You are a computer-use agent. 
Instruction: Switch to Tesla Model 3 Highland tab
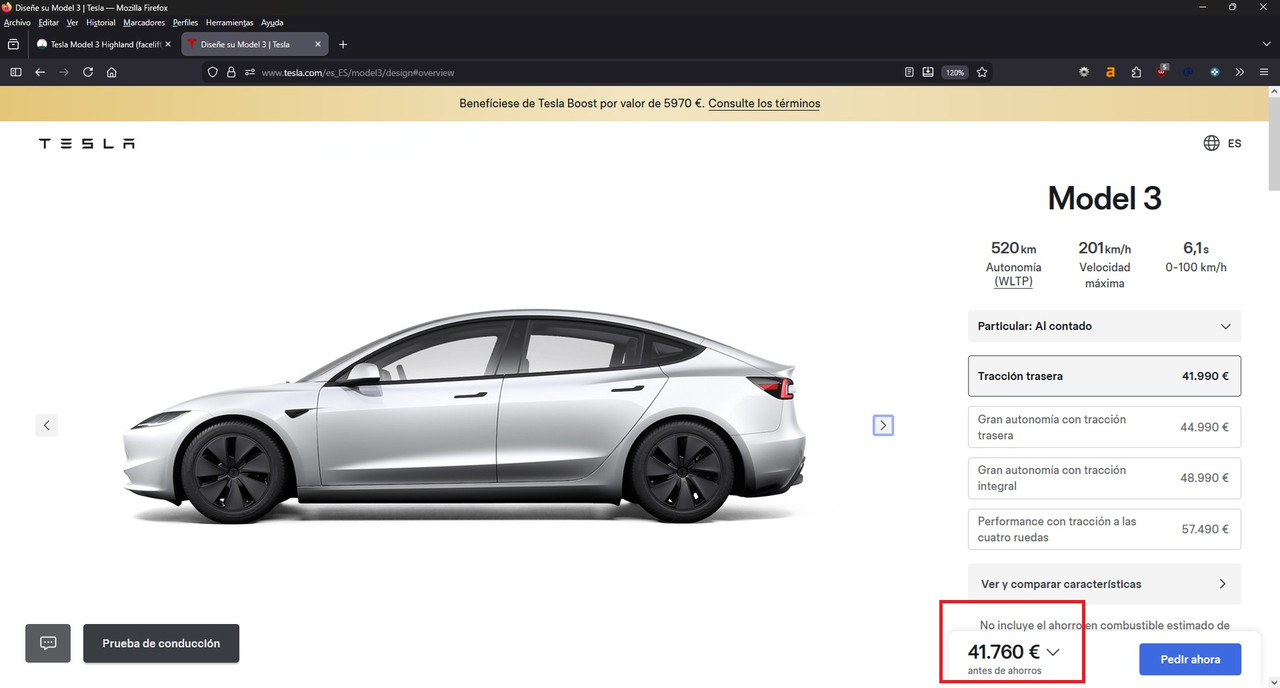pyautogui.click(x=104, y=44)
